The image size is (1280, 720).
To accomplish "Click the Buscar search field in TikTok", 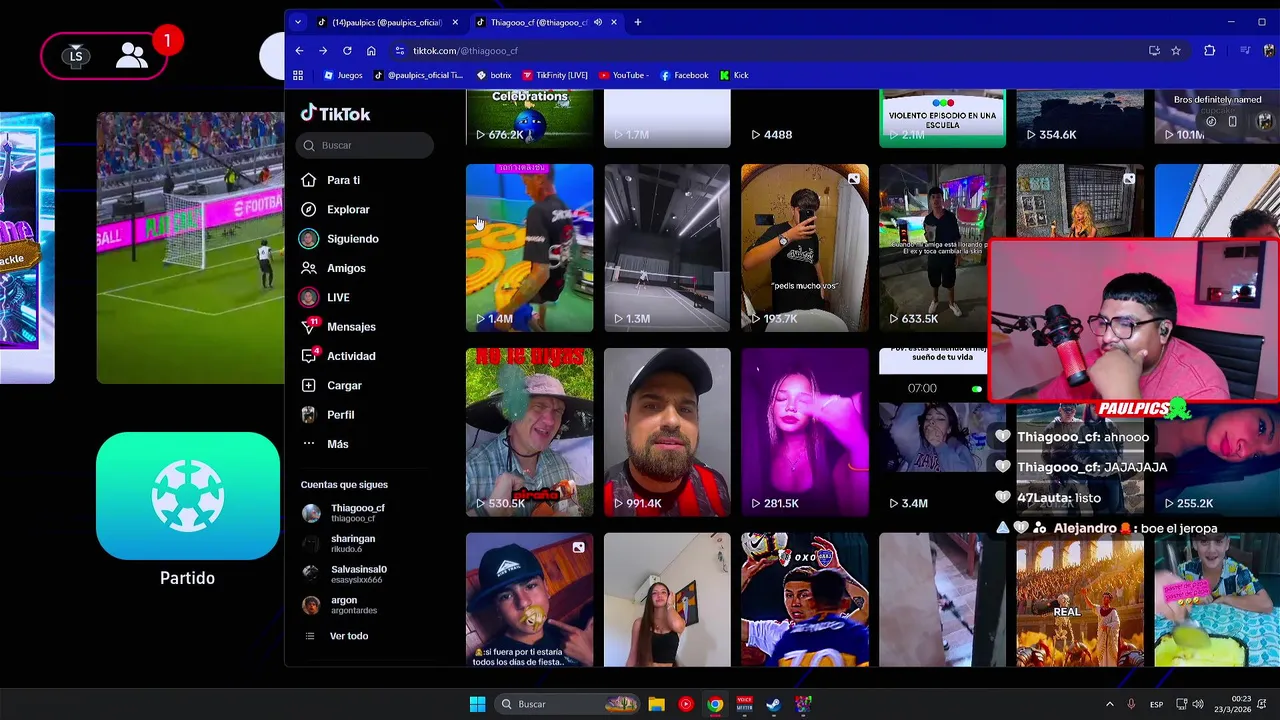I will point(366,145).
